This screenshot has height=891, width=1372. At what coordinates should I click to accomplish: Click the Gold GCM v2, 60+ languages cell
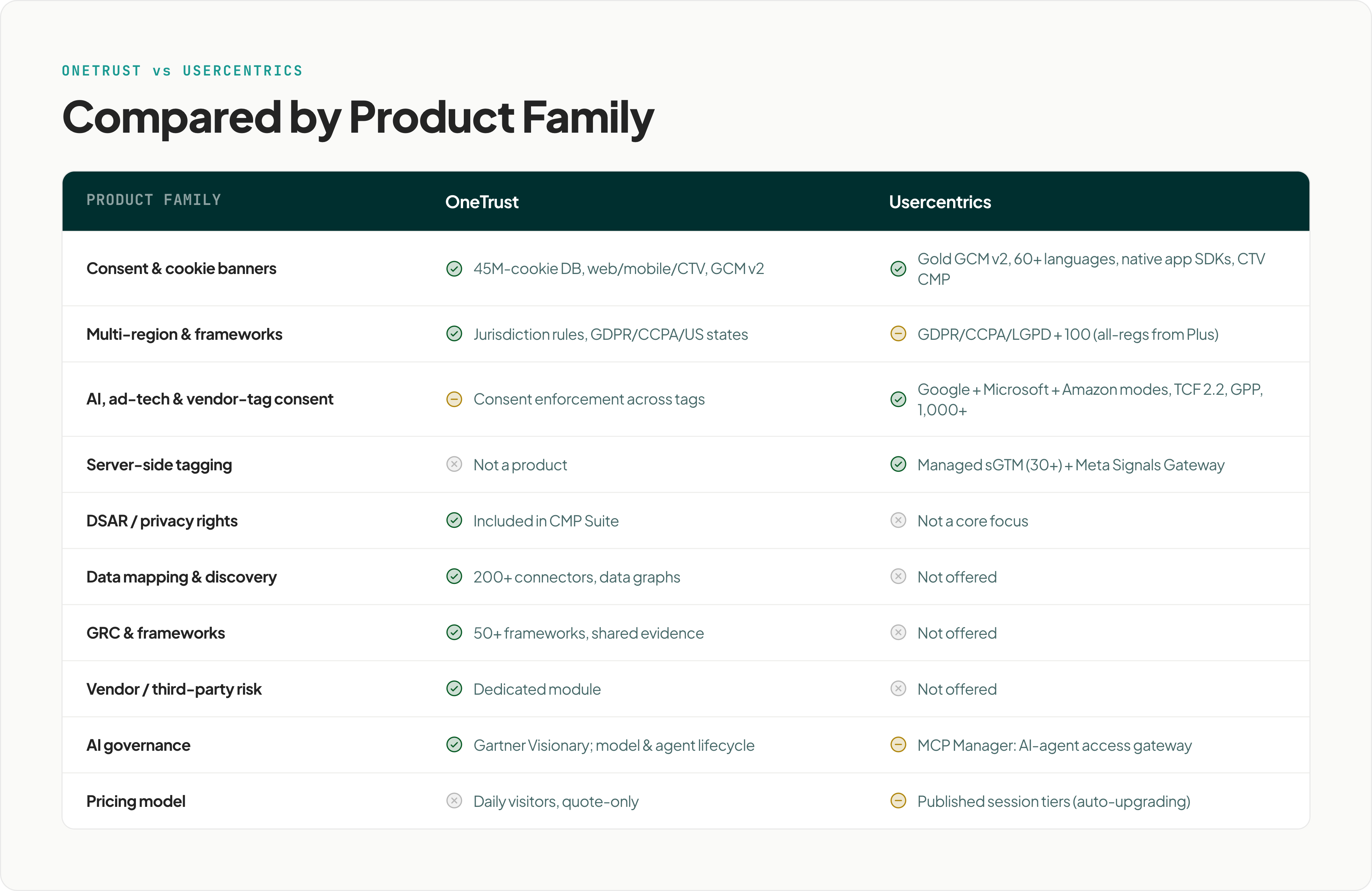click(1091, 269)
